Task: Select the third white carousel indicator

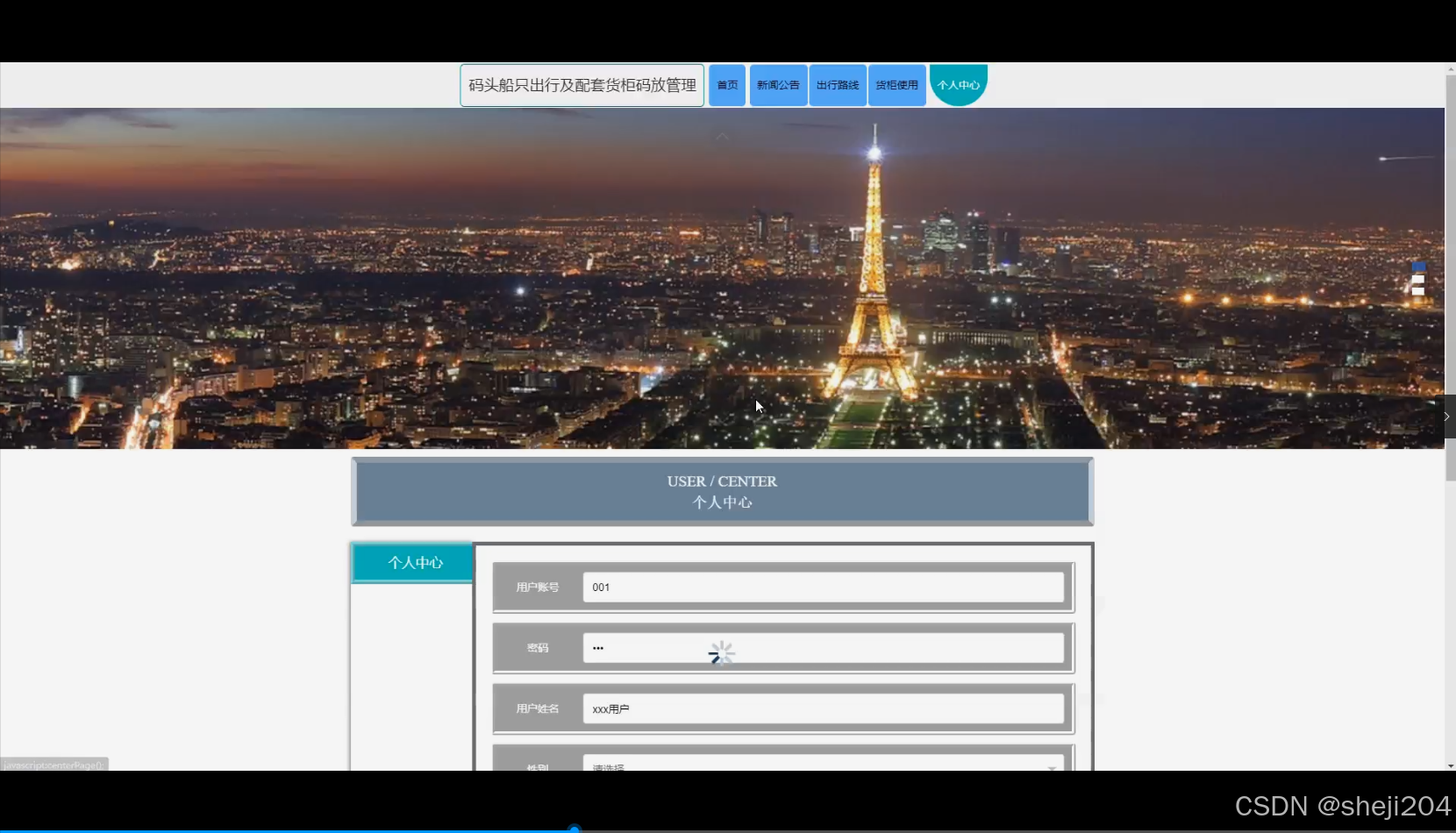Action: (1418, 291)
